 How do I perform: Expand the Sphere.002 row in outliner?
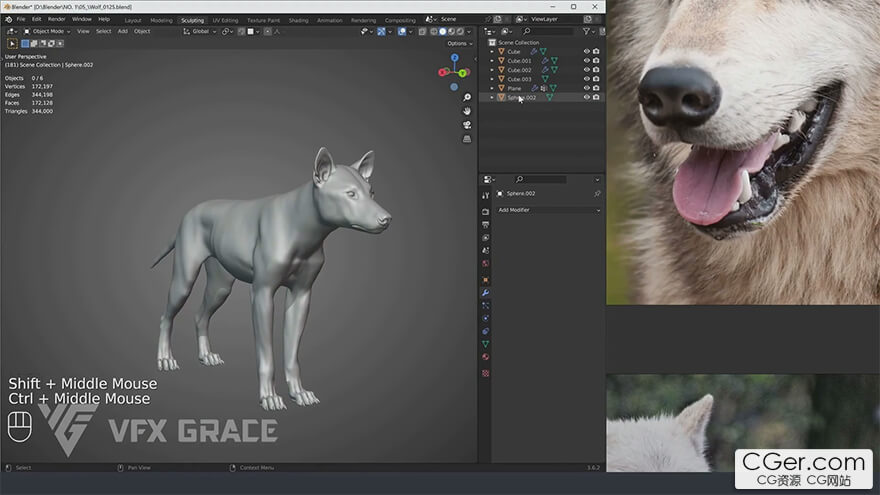(x=492, y=97)
